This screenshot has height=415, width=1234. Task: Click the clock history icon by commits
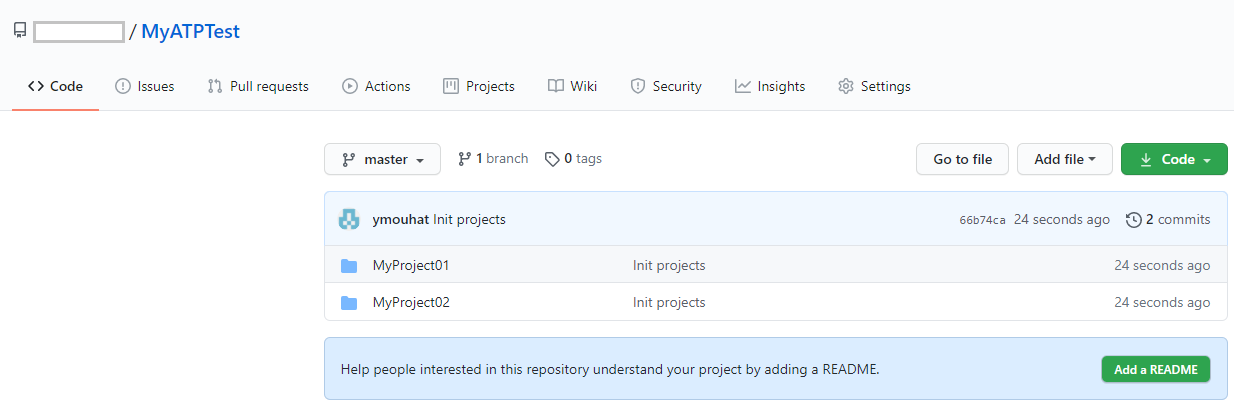tap(1133, 220)
